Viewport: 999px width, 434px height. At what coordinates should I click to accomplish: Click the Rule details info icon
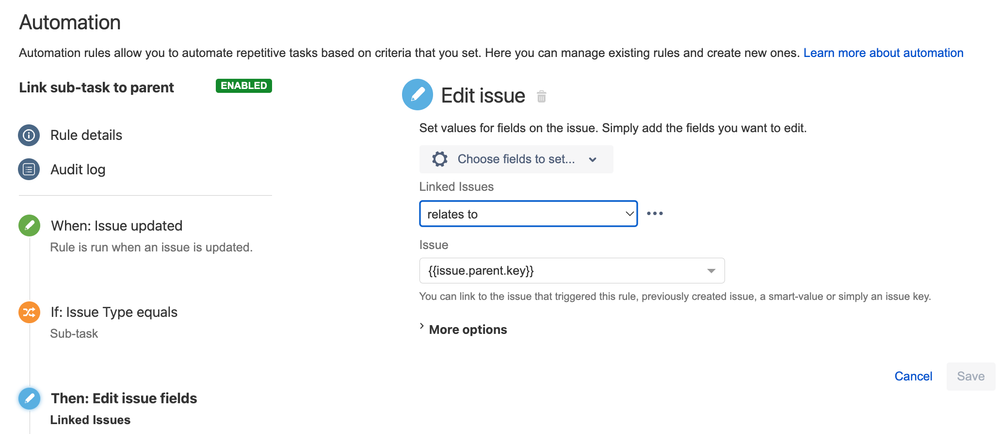pos(29,135)
